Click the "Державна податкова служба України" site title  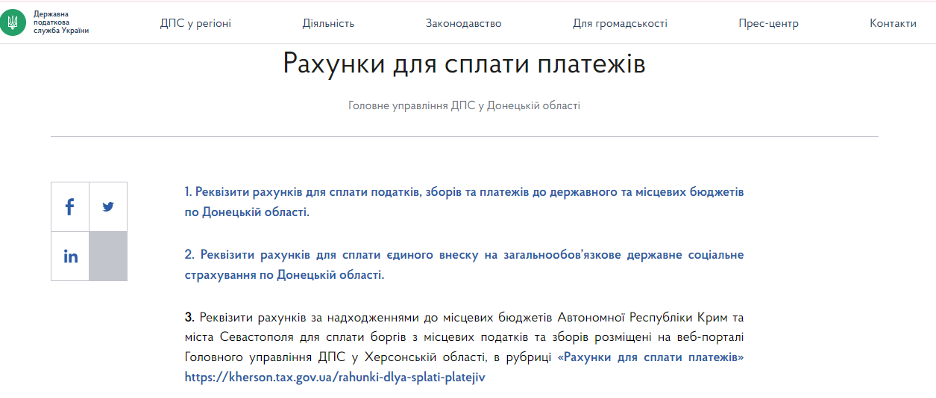pos(61,23)
